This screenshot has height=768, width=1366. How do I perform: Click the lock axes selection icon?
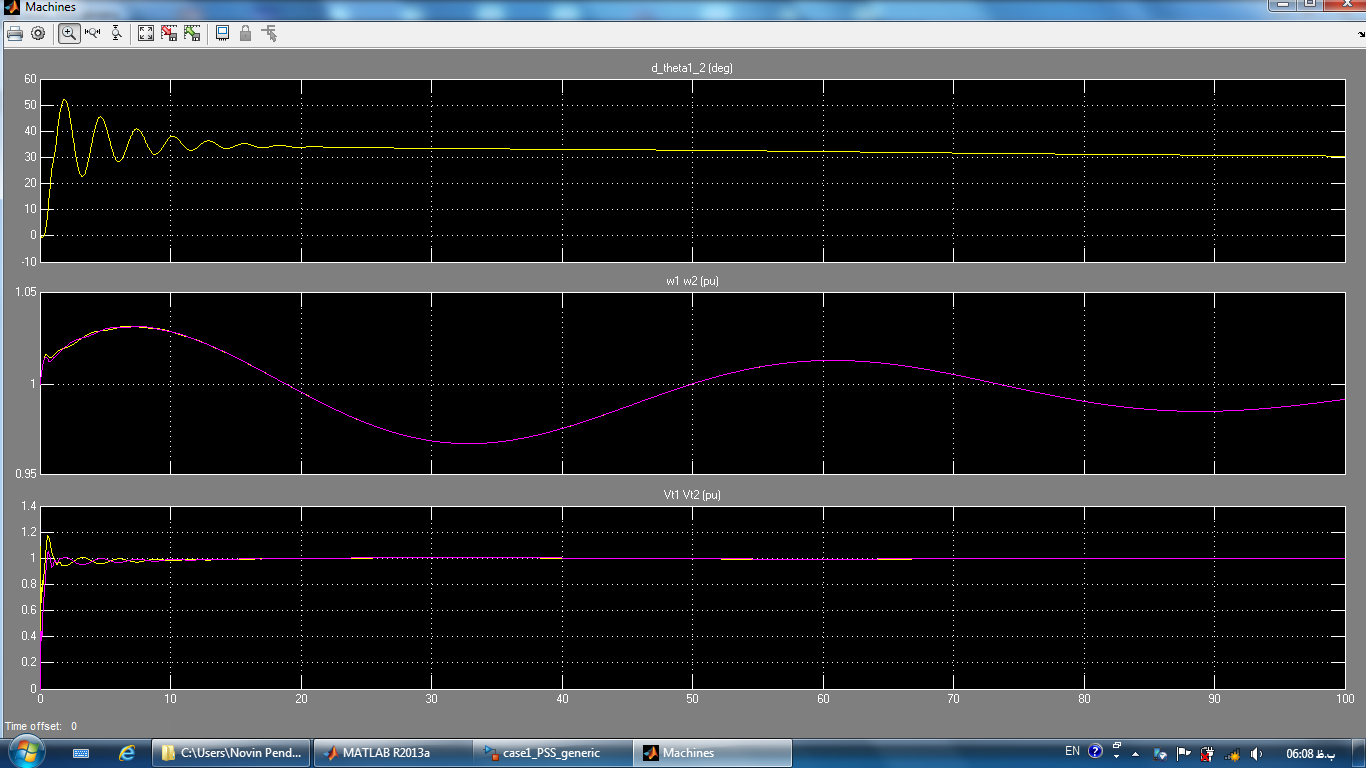245,33
